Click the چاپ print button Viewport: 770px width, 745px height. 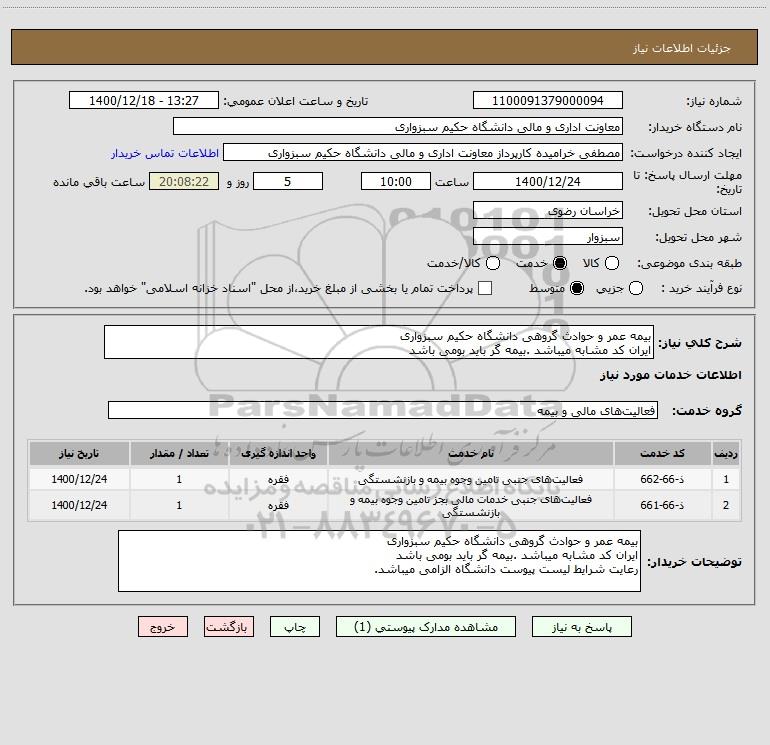[x=295, y=627]
